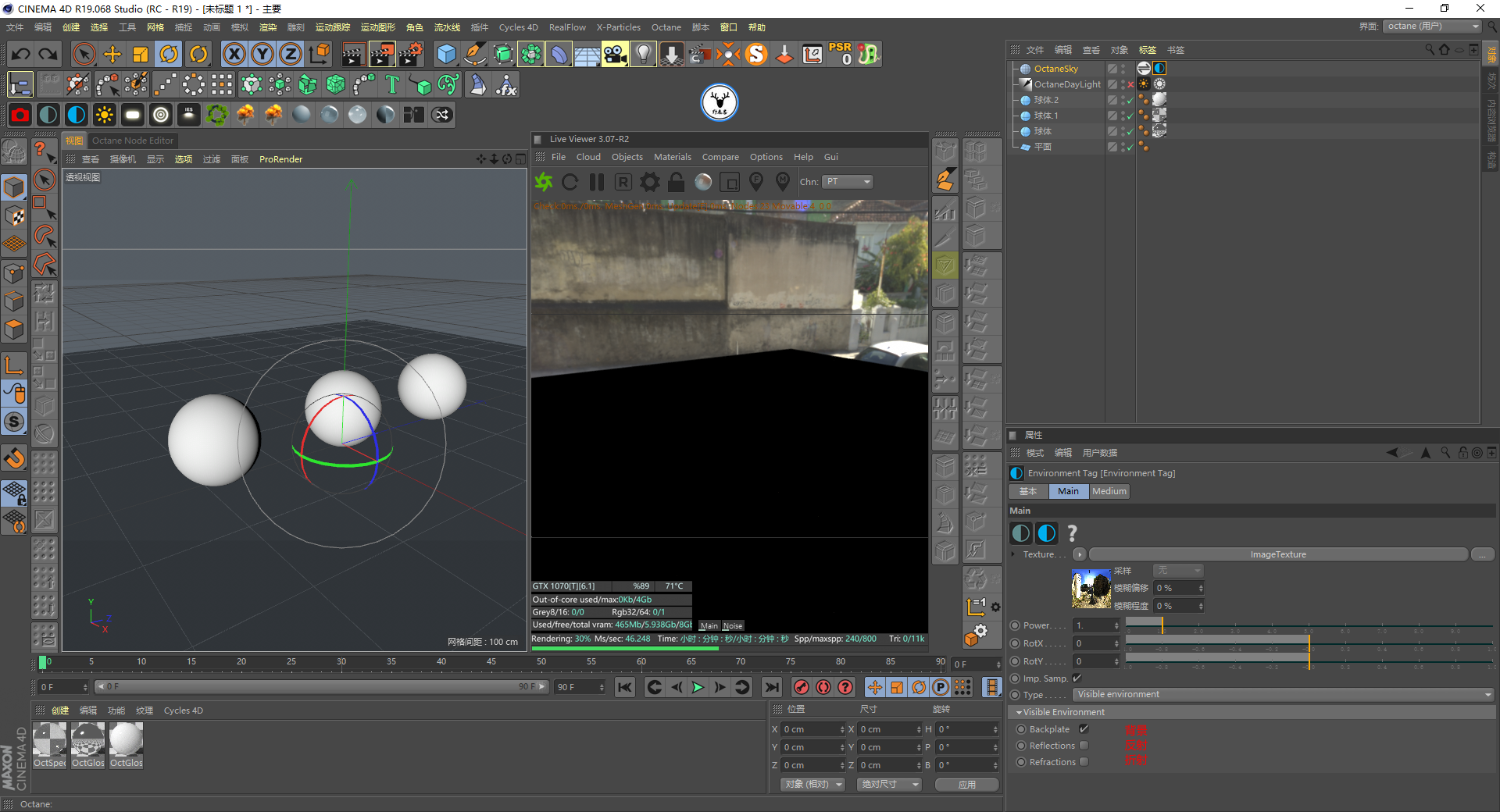This screenshot has width=1500, height=812.
Task: Click the Power animation radio circle
Action: coord(1015,625)
